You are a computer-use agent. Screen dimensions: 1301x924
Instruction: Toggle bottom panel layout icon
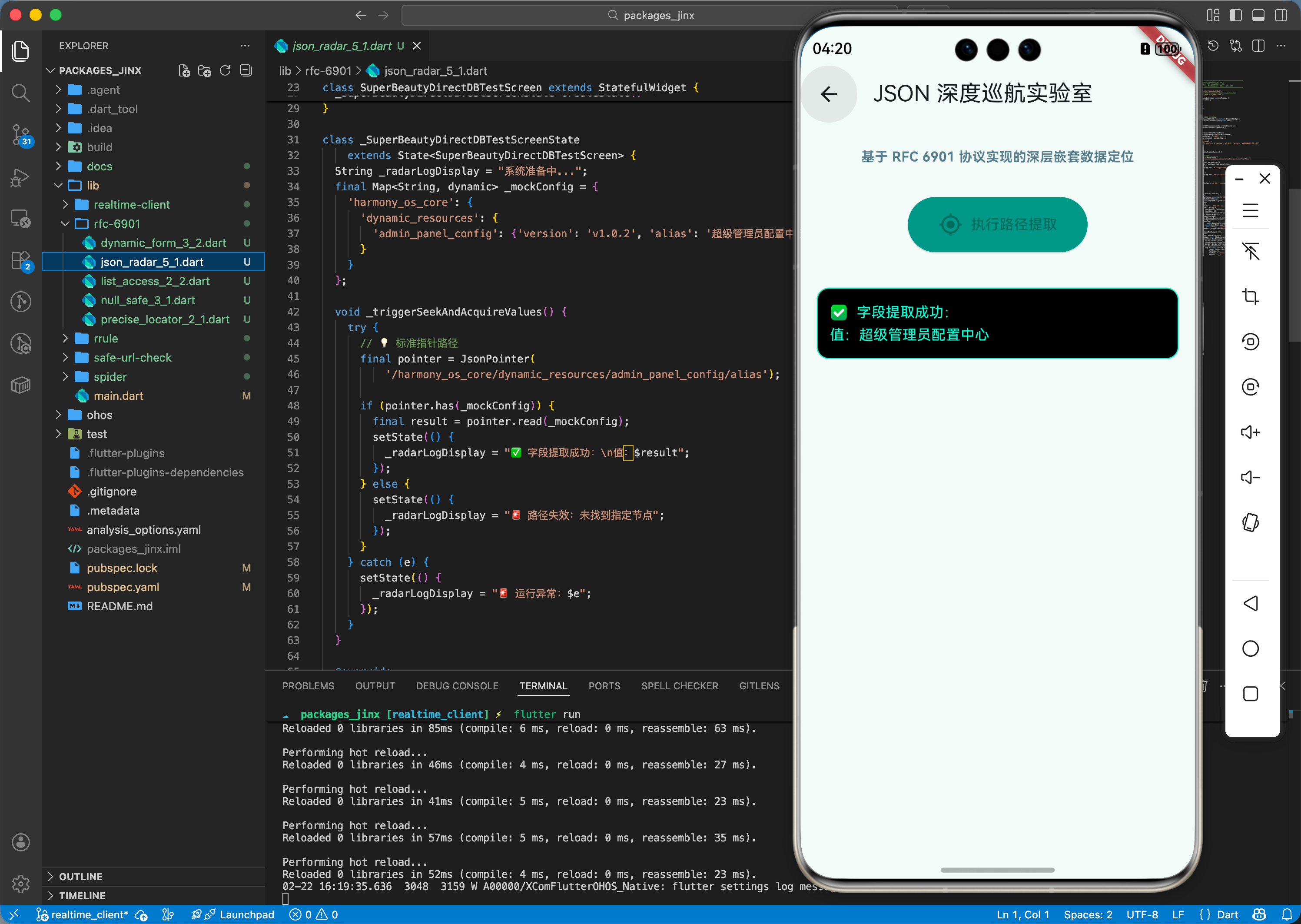tap(1258, 15)
